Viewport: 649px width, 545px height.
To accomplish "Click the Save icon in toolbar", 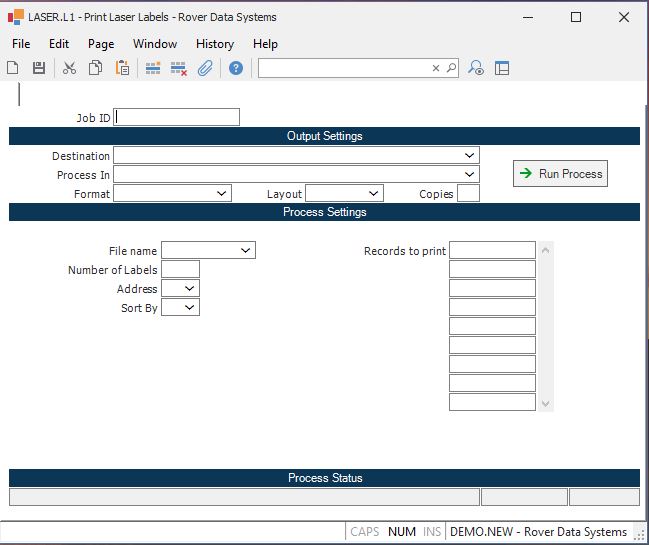I will pos(39,68).
